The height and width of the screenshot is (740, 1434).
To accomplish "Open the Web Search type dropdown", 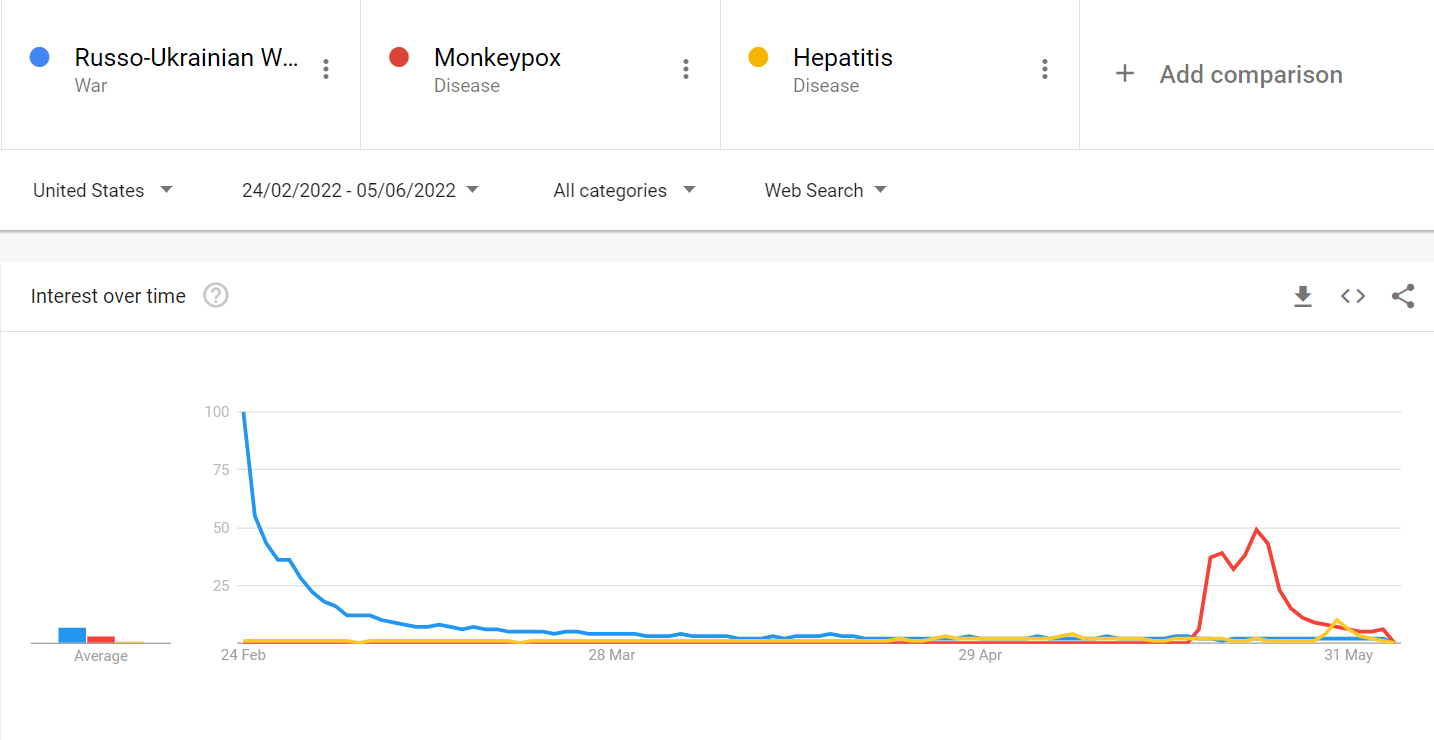I will (x=825, y=190).
